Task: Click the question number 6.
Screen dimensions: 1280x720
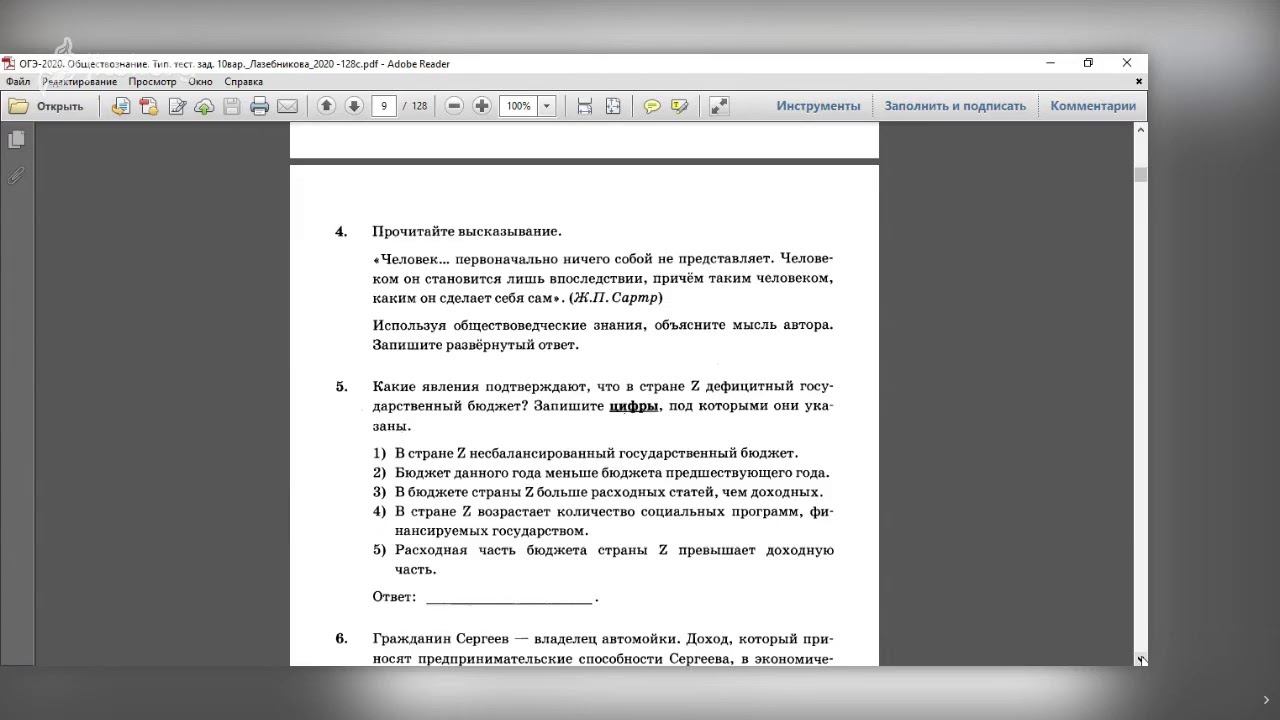Action: coord(341,638)
